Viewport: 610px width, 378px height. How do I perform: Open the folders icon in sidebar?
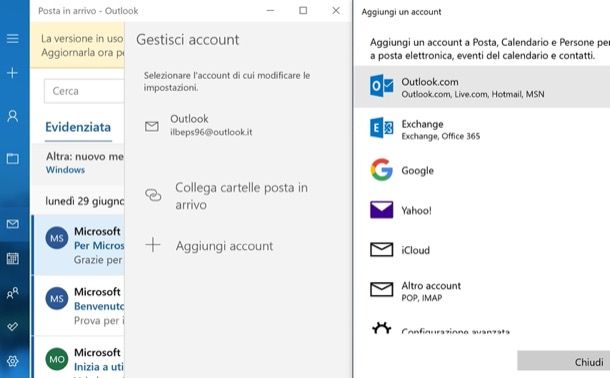(12, 158)
